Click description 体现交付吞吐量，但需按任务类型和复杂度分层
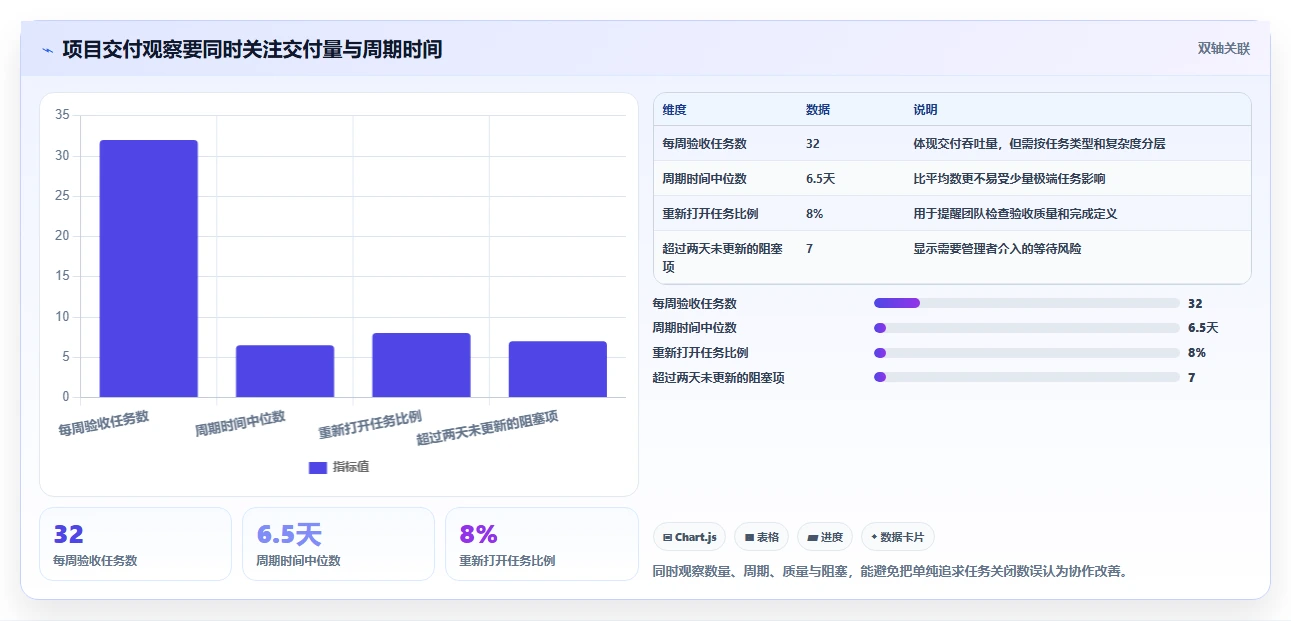Screen dimensions: 1291x621 (x=1039, y=144)
